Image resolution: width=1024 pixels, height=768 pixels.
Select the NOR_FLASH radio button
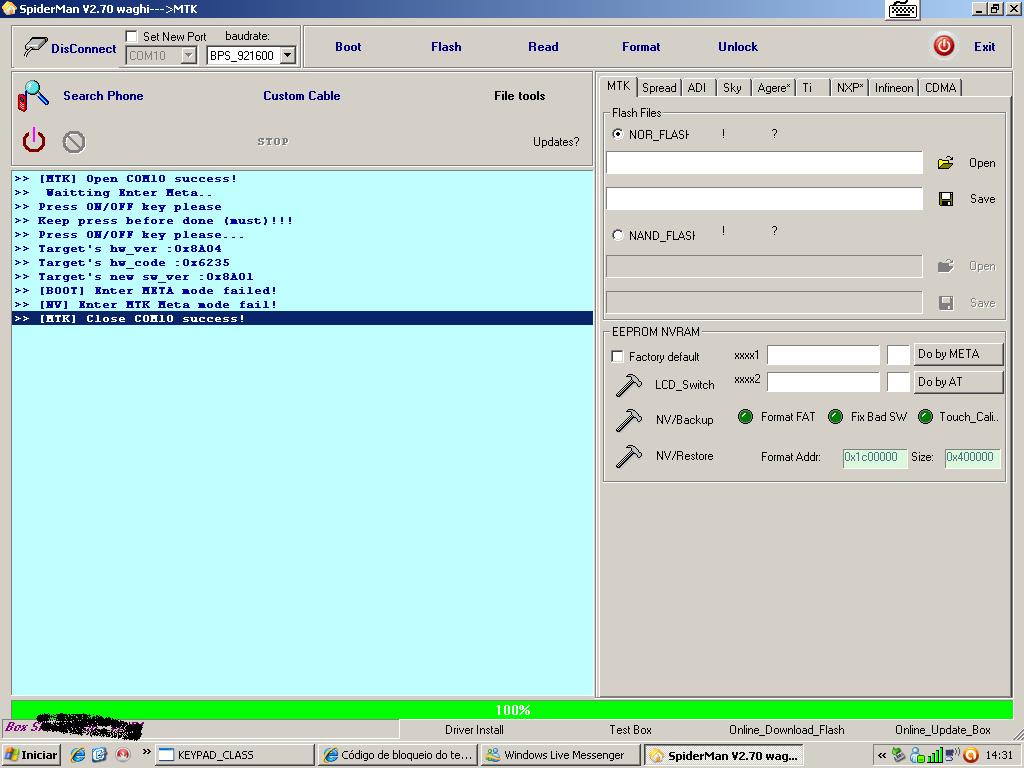[x=617, y=134]
